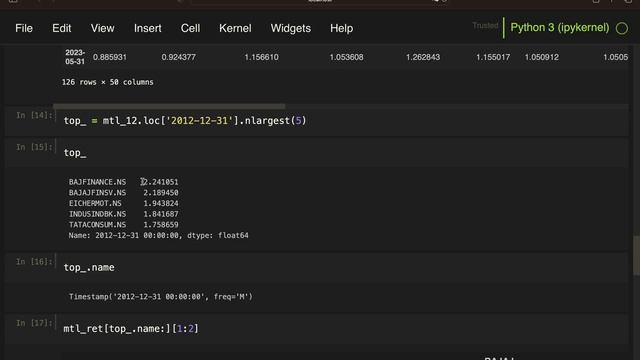Click the [1:2] slice in cell 17

coord(185,329)
